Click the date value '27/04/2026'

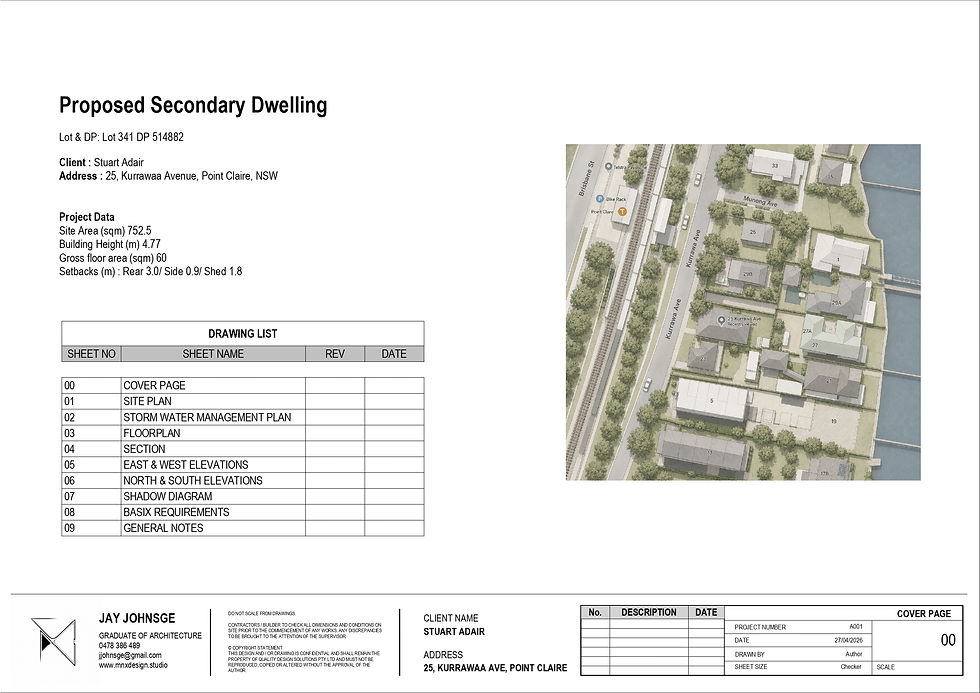848,640
